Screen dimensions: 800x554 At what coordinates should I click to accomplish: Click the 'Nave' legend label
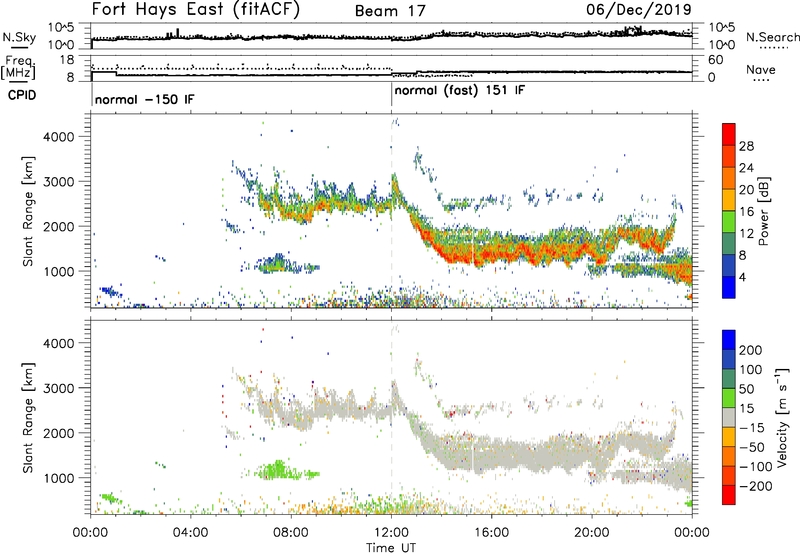(x=761, y=70)
